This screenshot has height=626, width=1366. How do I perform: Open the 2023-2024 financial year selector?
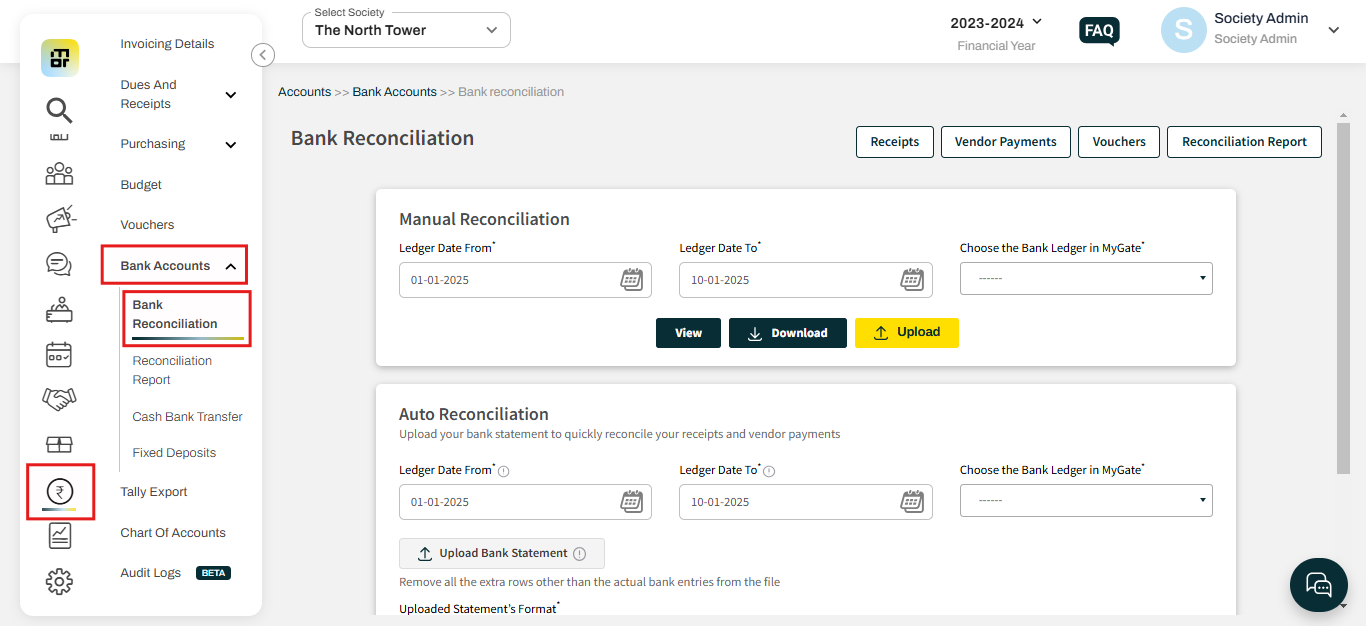996,22
